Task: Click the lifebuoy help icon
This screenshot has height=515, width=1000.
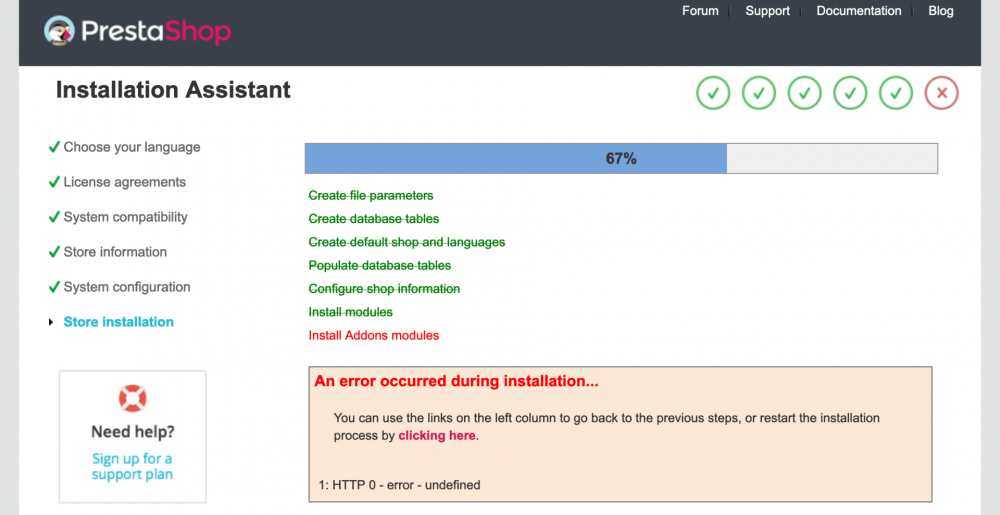Action: point(133,398)
